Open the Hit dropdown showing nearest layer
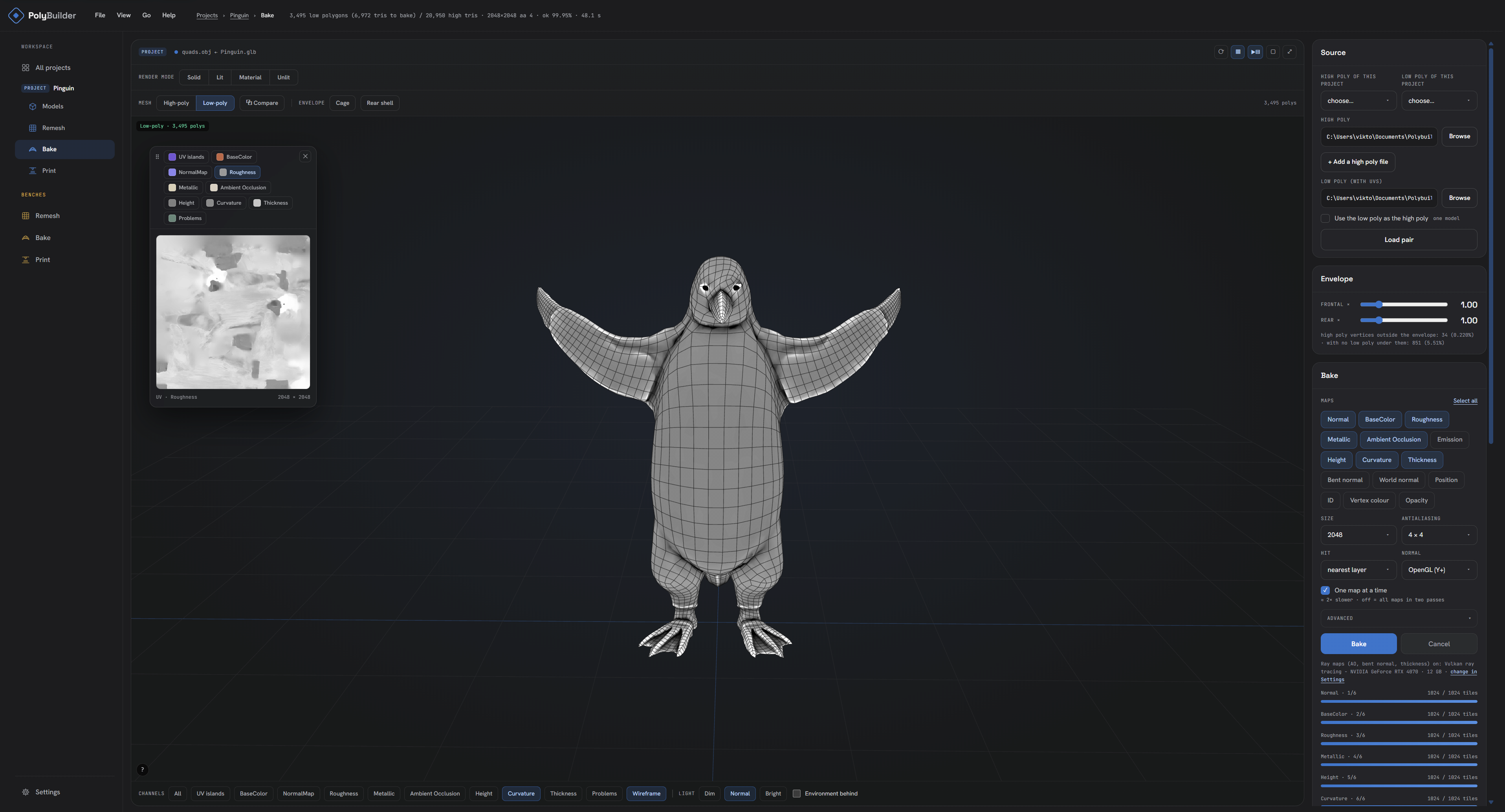1505x812 pixels. [x=1358, y=570]
